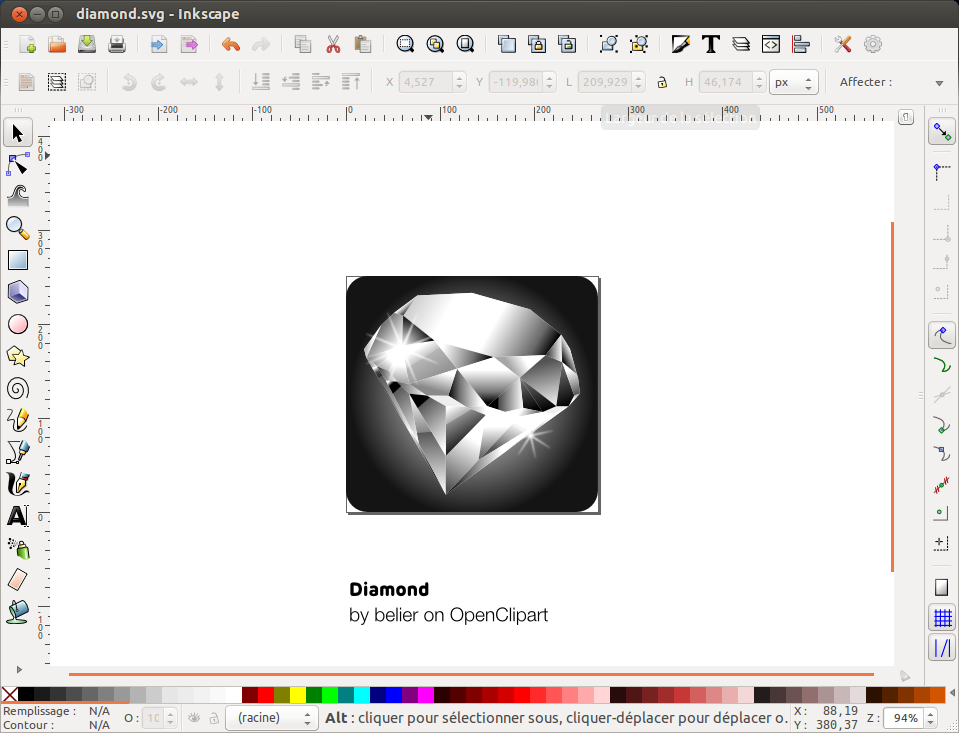959x733 pixels.
Task: Open the Fill and Stroke dialog
Action: (681, 44)
